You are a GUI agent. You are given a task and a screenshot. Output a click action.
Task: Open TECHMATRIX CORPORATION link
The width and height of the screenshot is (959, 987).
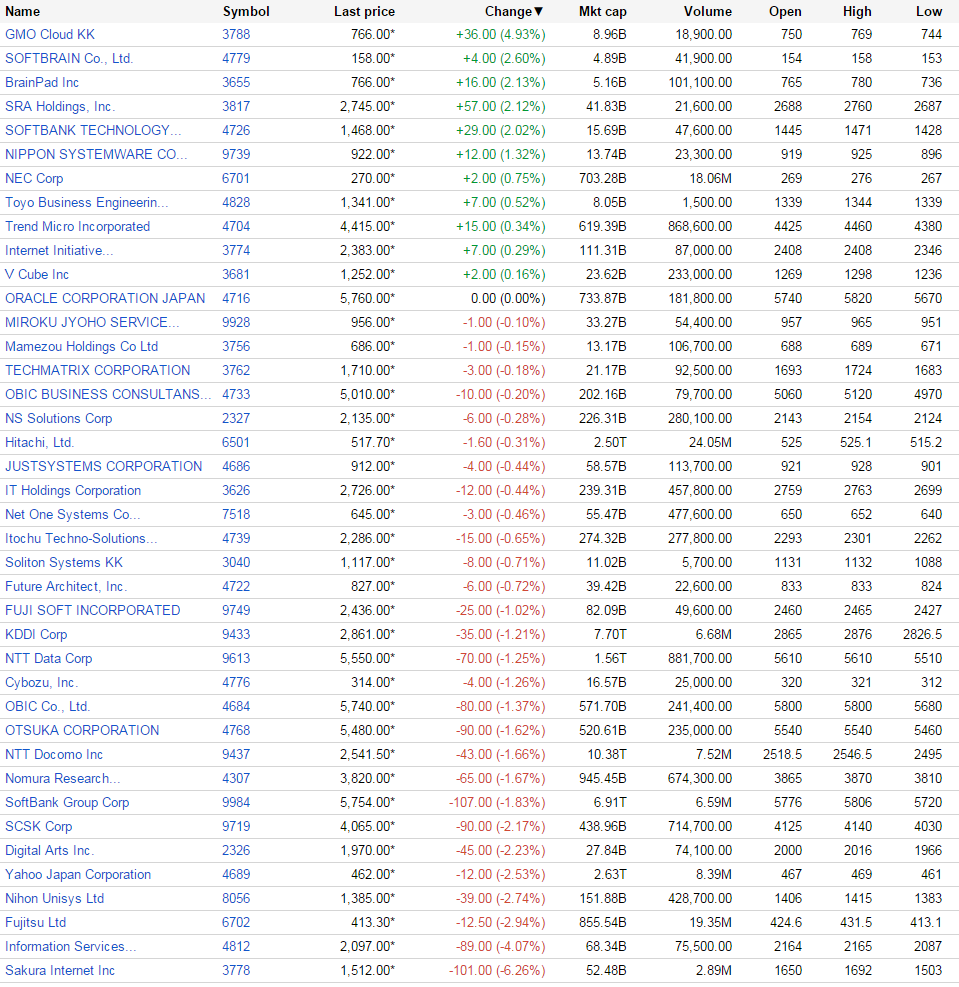coord(98,370)
